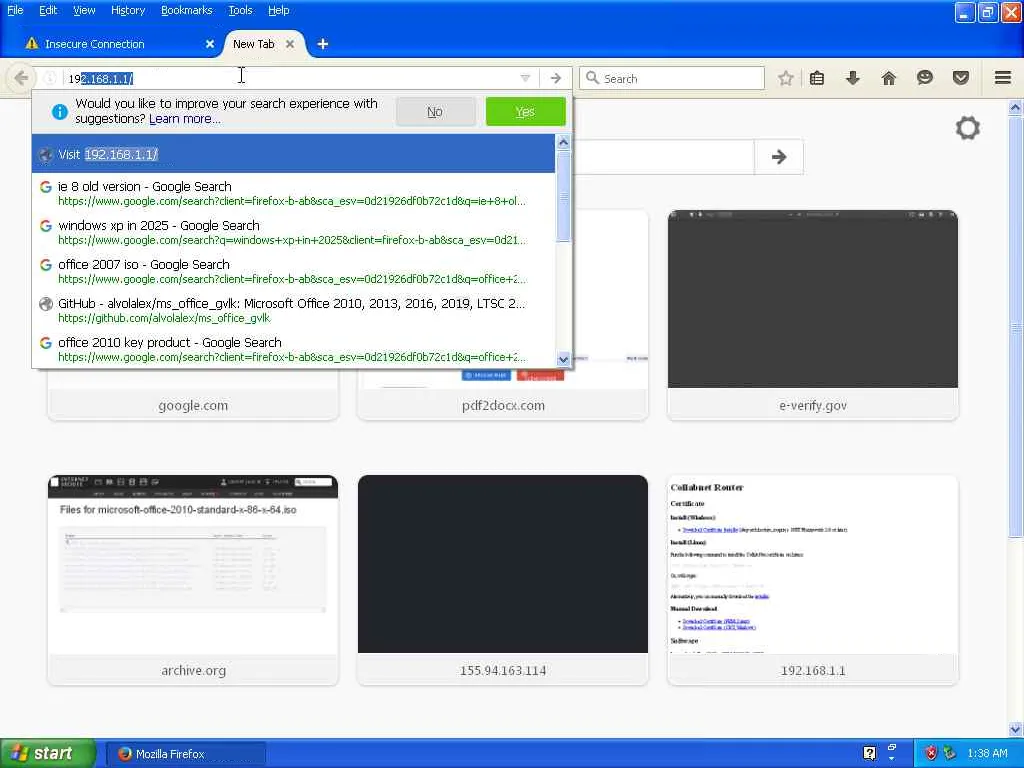Open the hamburger menu
Screen dimensions: 1024x768
(1003, 78)
